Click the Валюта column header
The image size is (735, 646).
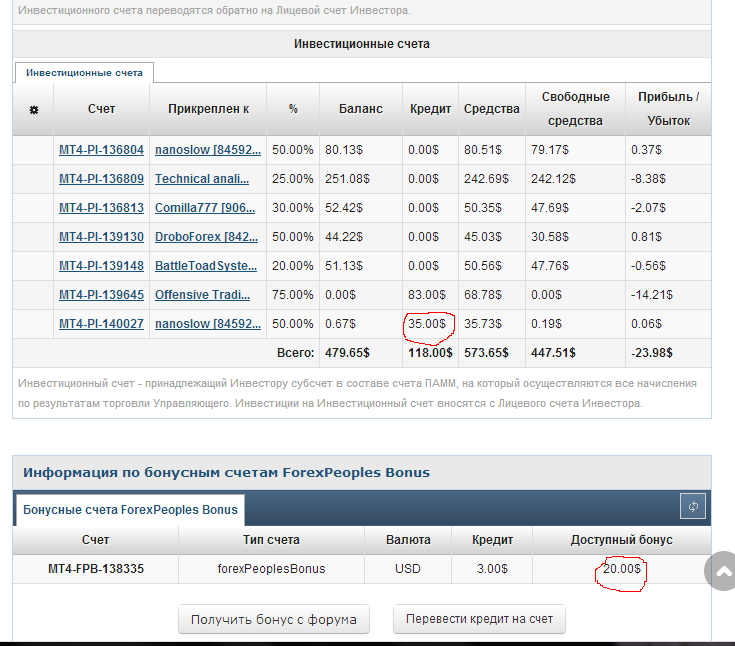[x=408, y=540]
